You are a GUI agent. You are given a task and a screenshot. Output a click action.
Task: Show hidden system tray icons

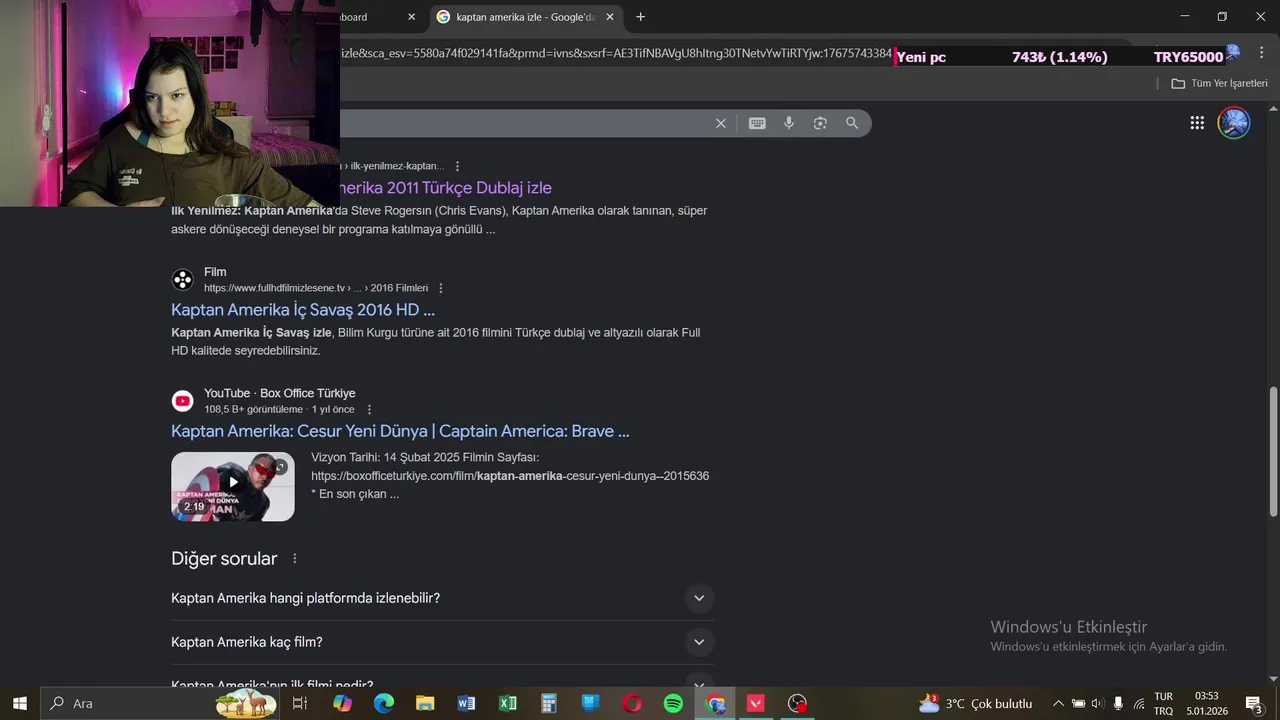coord(1058,703)
